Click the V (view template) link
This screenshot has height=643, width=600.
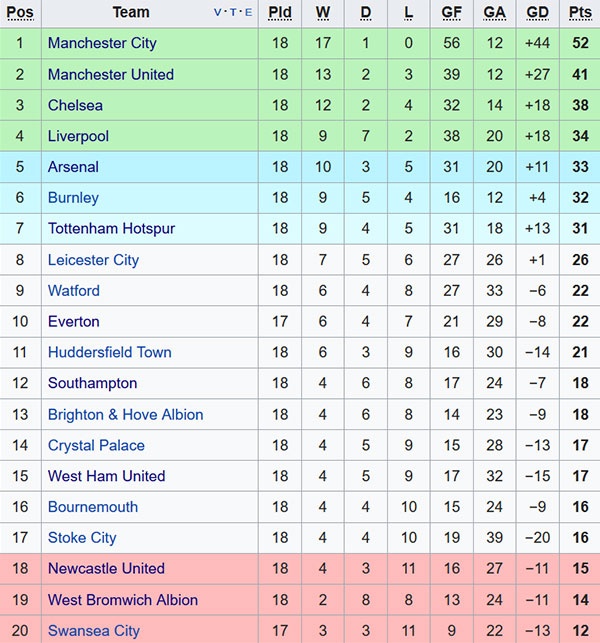(x=218, y=13)
